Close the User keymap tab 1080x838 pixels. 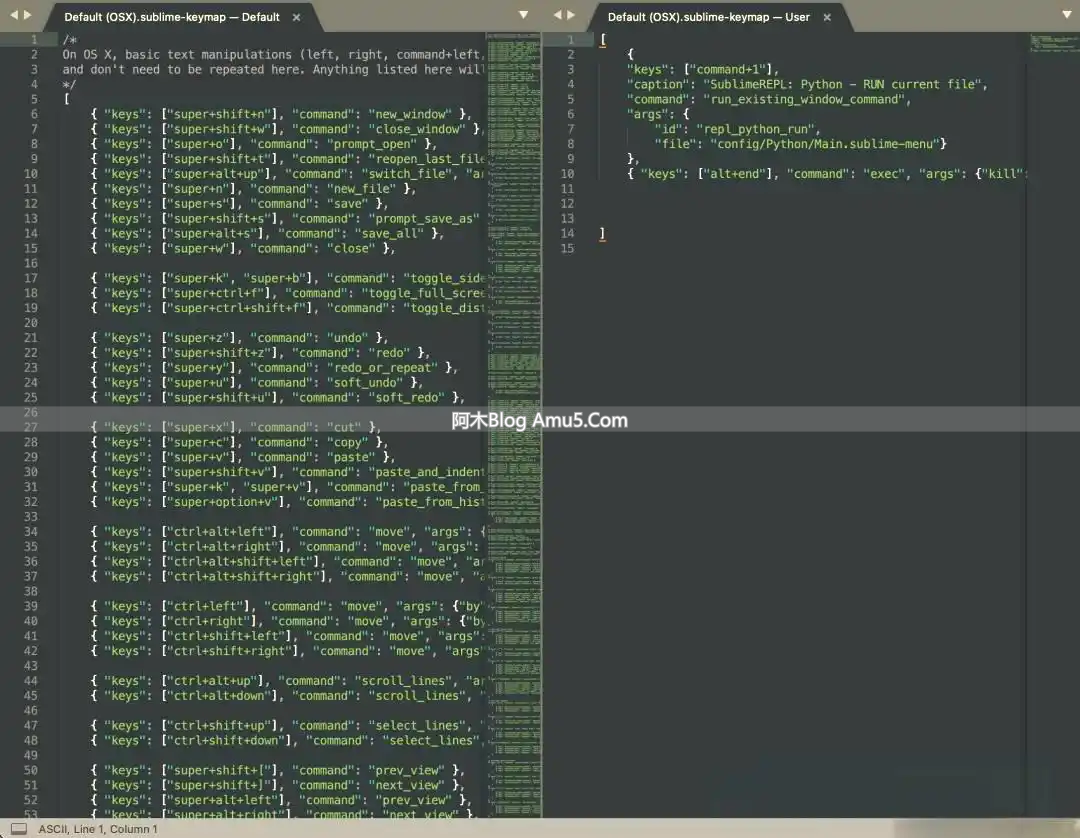[826, 17]
